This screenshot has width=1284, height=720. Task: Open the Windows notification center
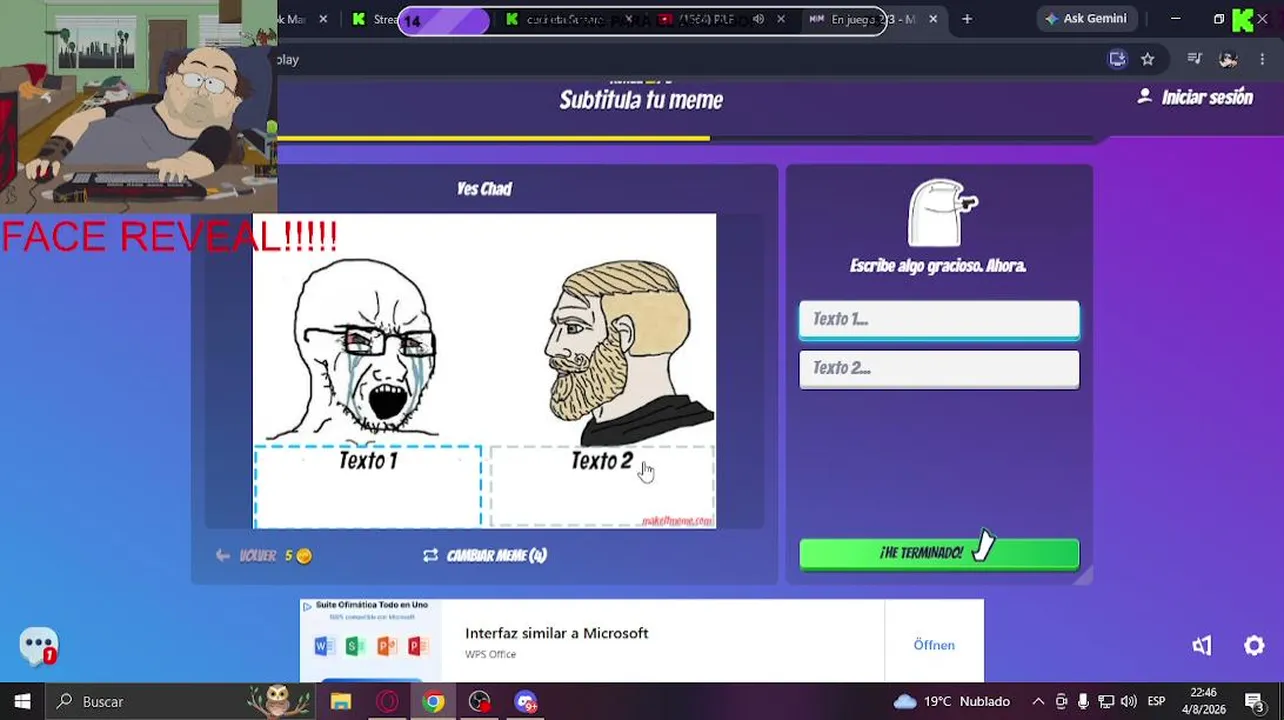pos(1254,701)
